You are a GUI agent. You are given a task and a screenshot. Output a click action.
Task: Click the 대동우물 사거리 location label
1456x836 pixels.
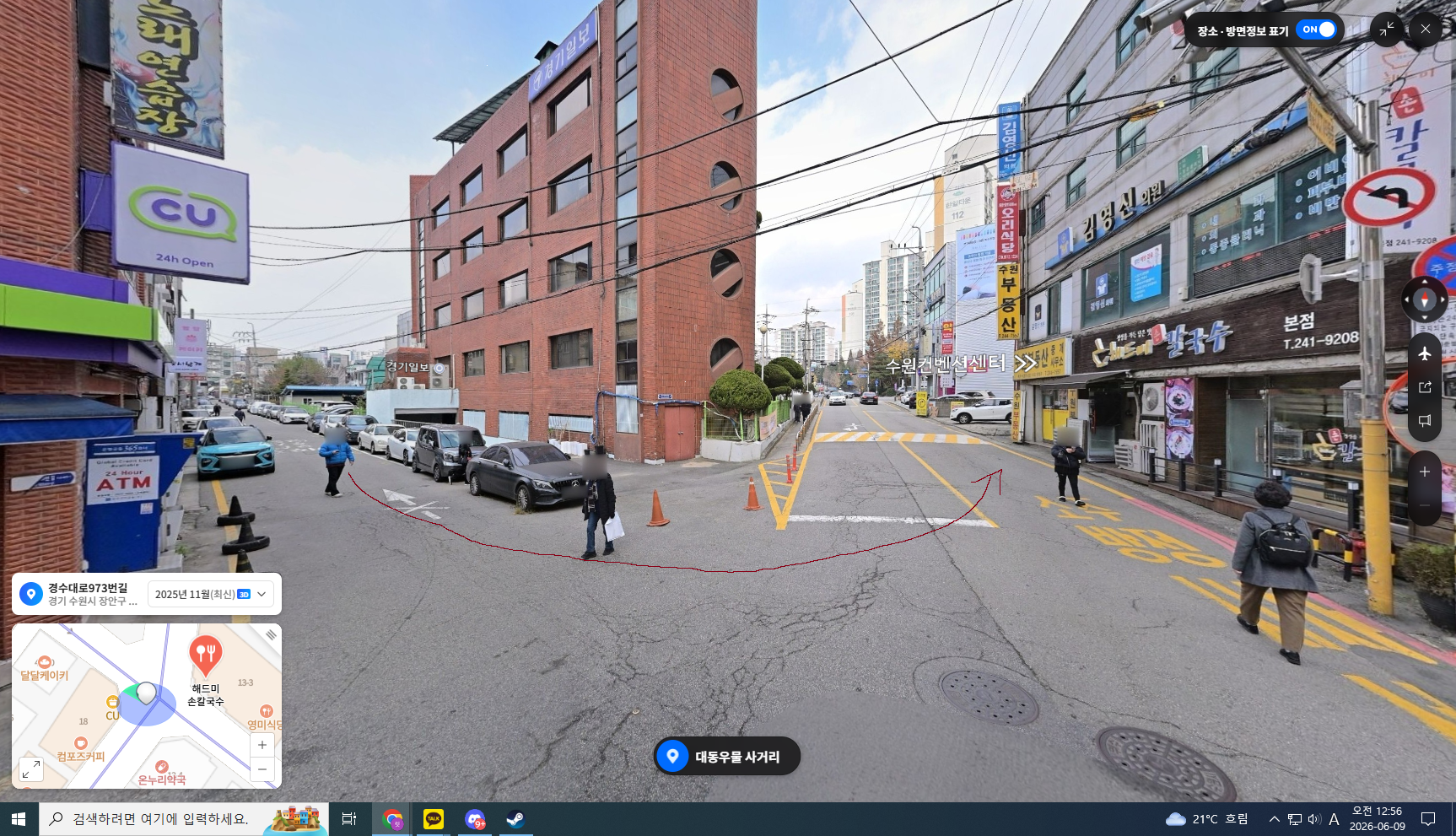[727, 757]
